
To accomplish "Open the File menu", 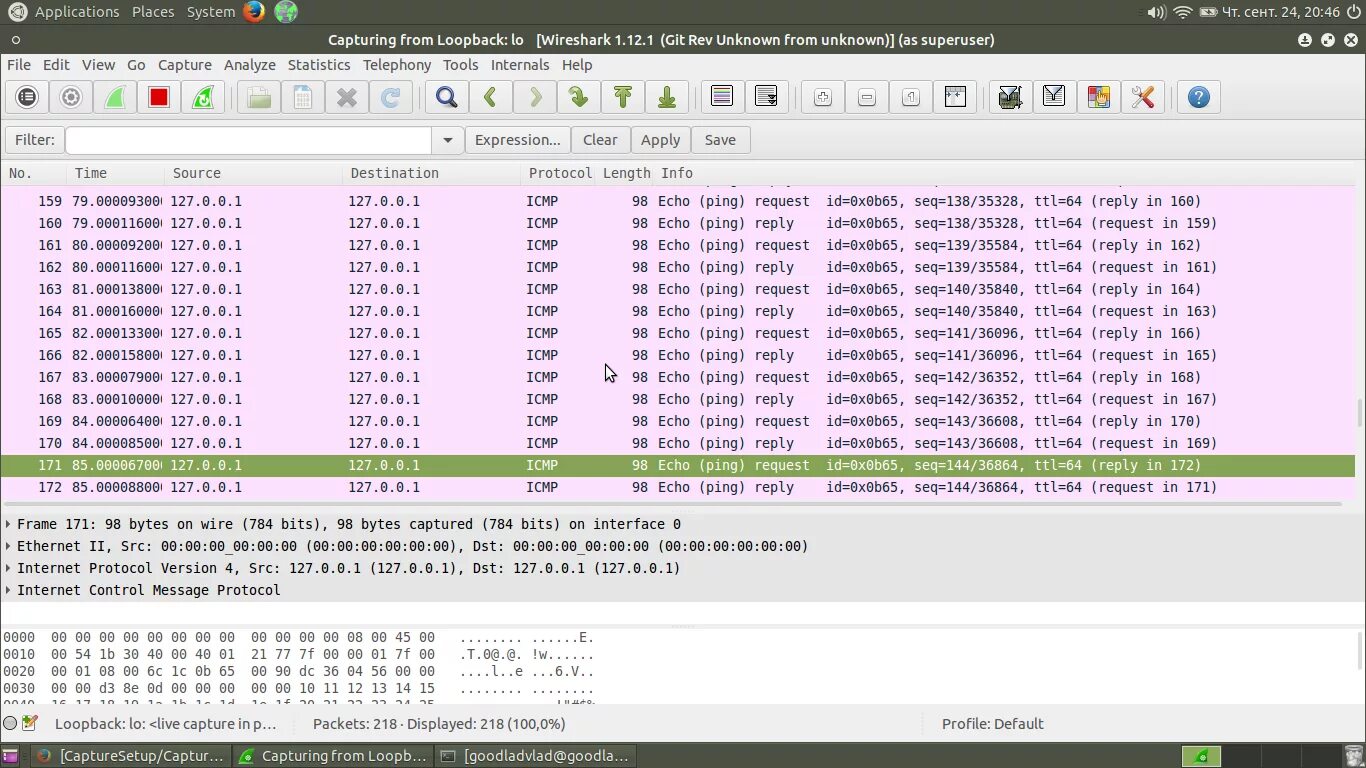I will (x=19, y=64).
